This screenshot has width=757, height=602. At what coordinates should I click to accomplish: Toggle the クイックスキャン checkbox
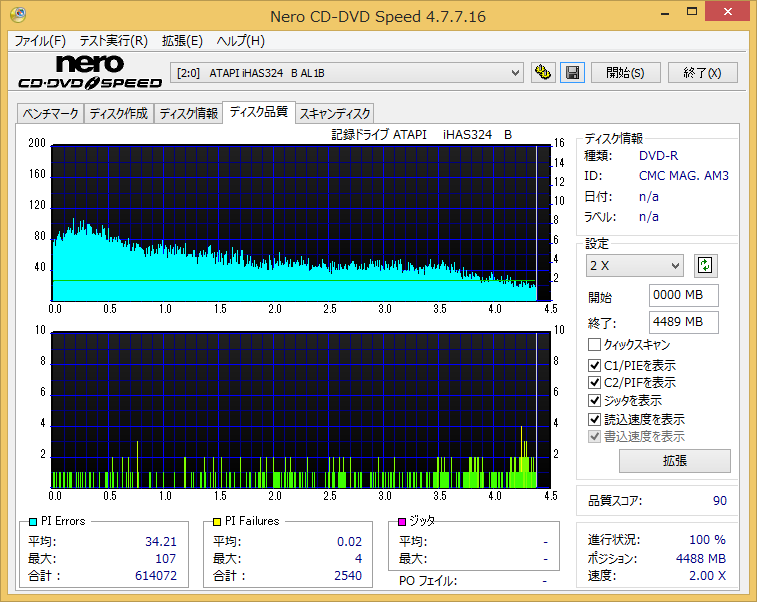click(x=594, y=345)
